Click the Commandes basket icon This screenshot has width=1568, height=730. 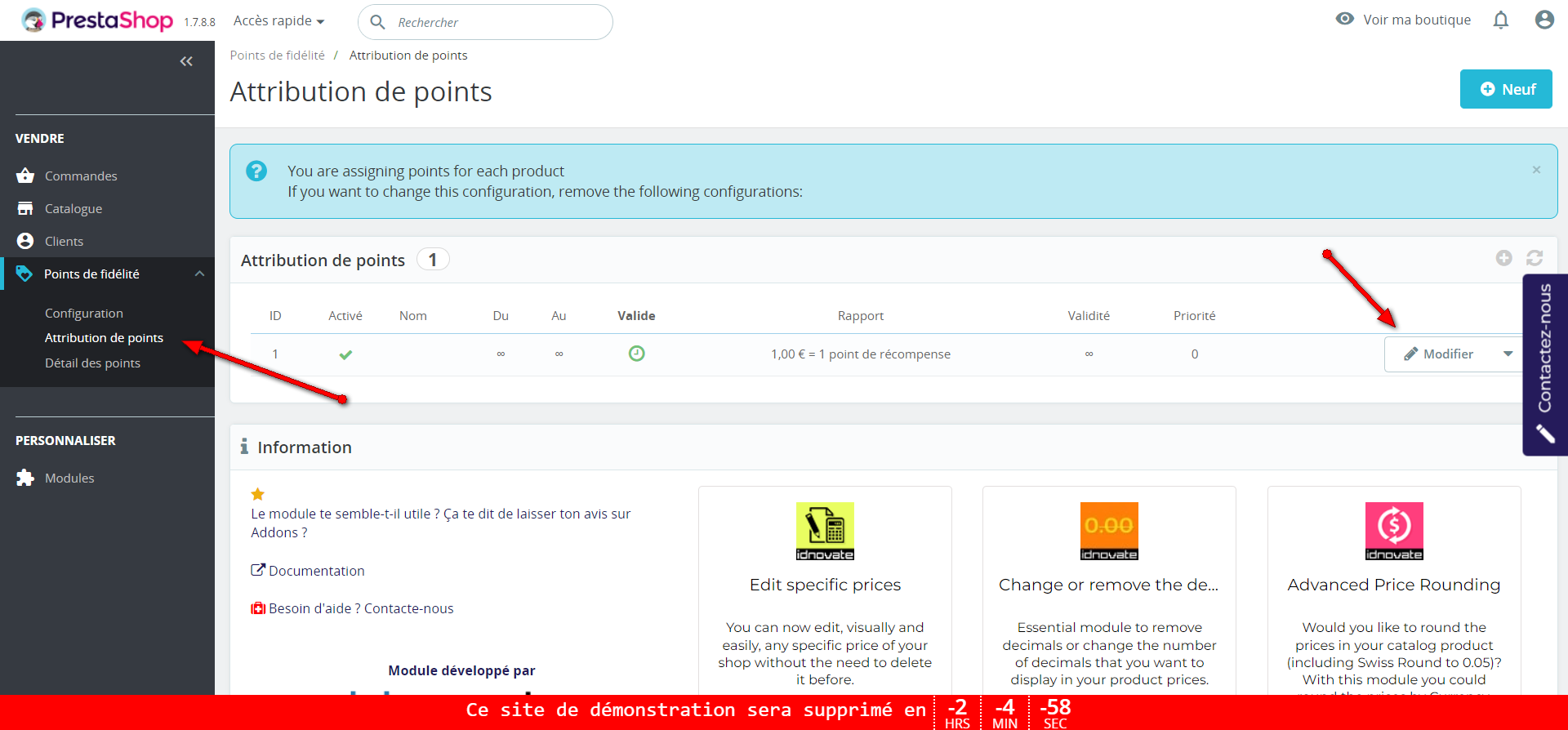pos(25,176)
